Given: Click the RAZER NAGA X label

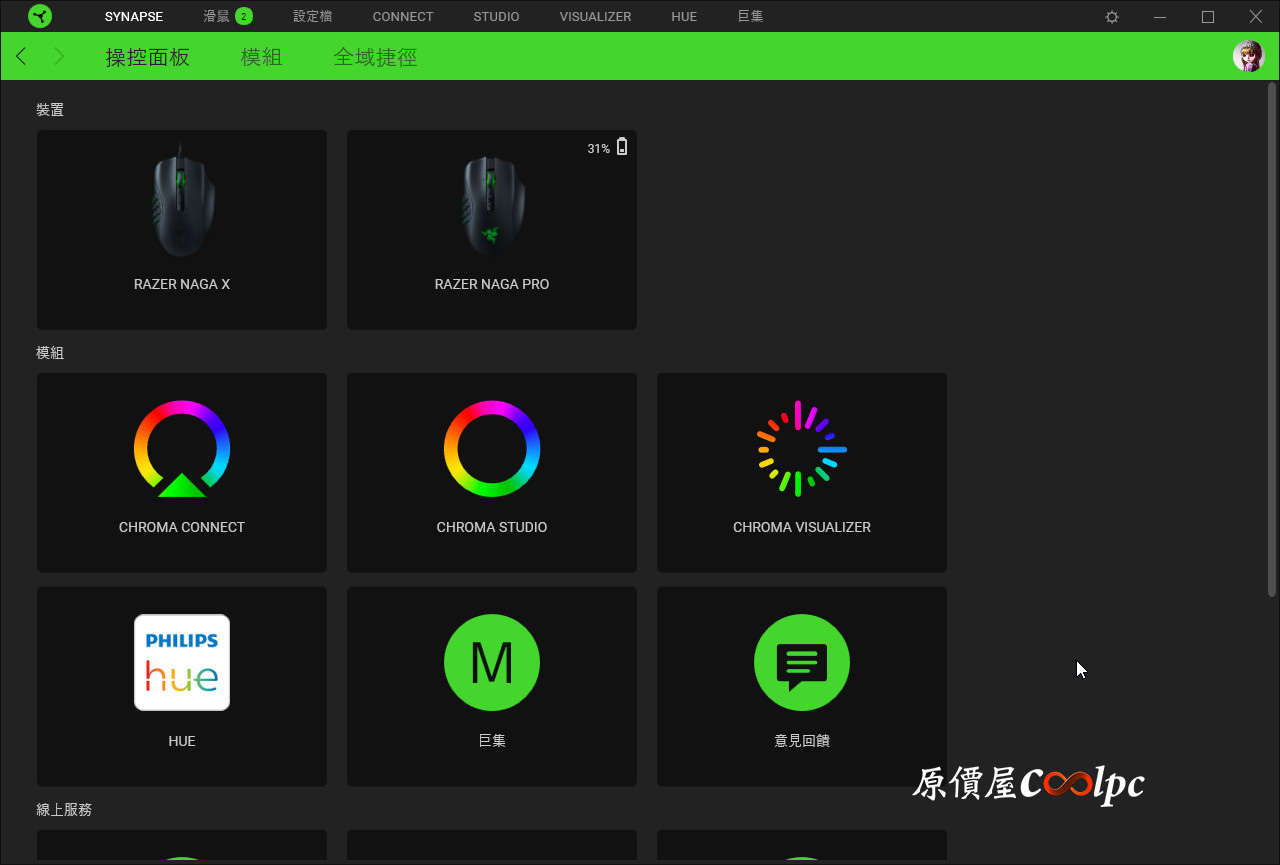Looking at the screenshot, I should tap(182, 284).
